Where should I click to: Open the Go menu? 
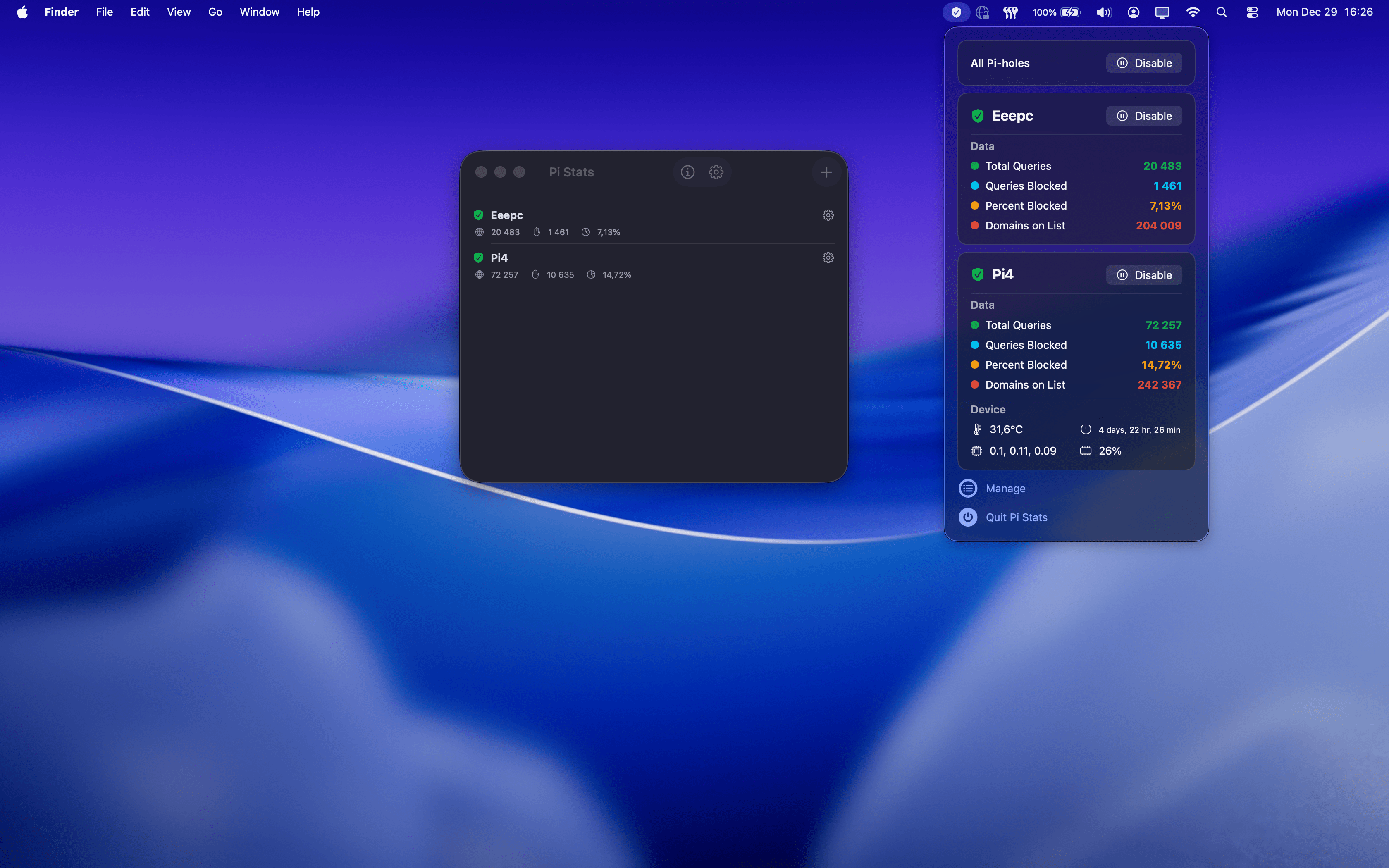[215, 12]
